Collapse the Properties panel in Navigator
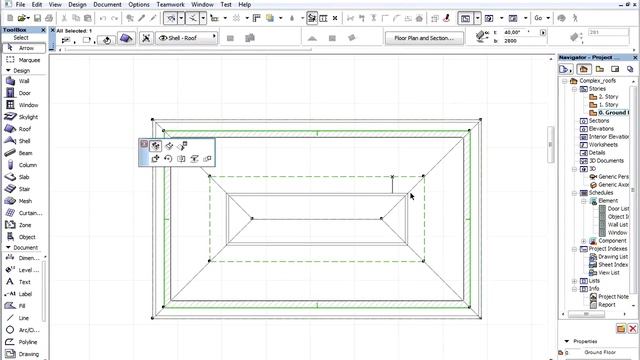Image resolution: width=640 pixels, height=360 pixels. (567, 341)
